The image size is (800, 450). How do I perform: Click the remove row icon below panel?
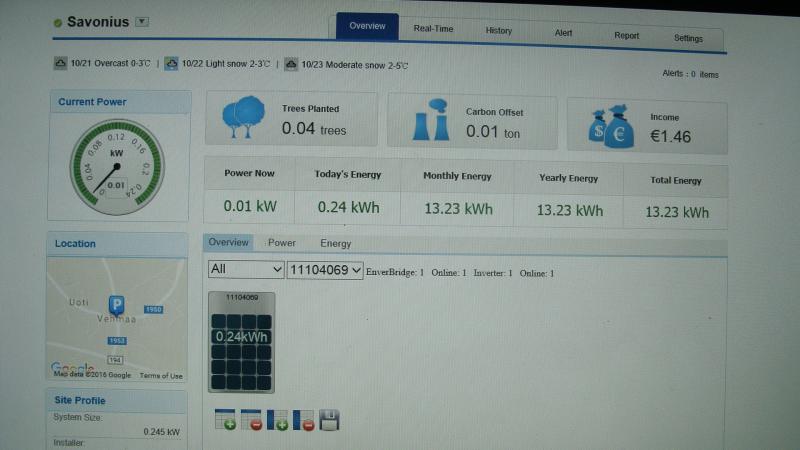(x=251, y=420)
